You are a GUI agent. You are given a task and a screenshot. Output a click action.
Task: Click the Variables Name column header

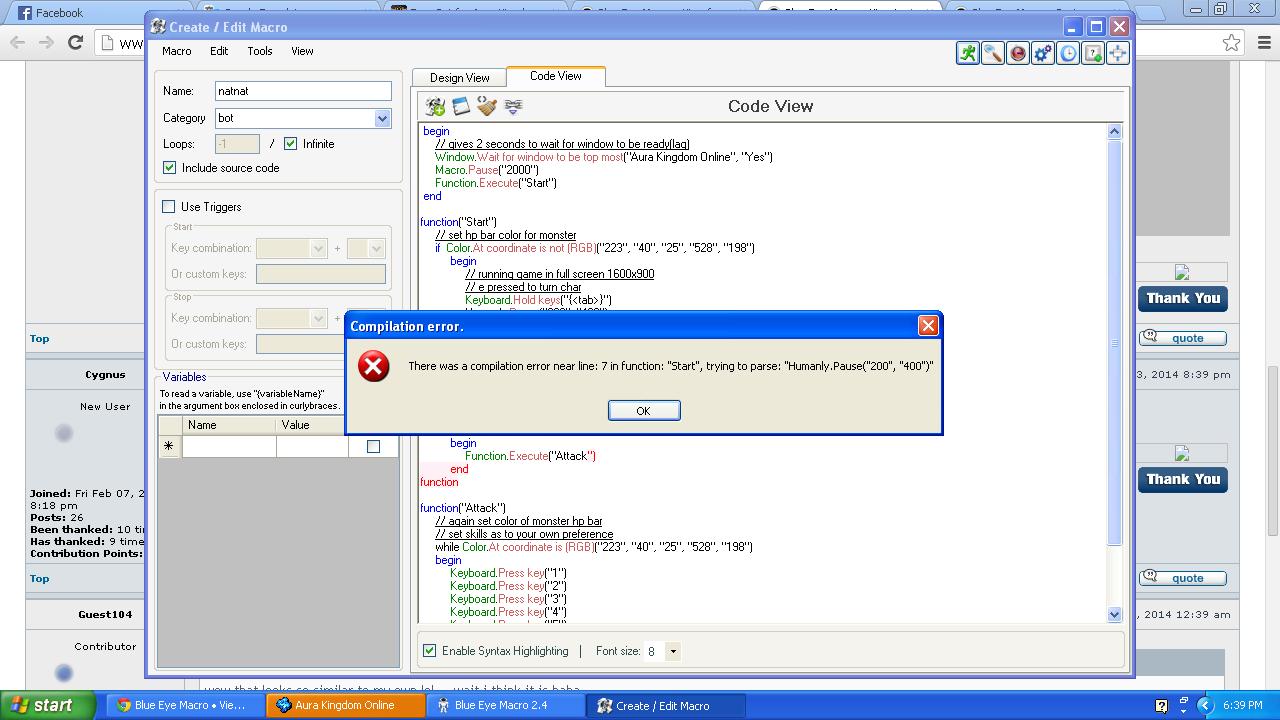(x=229, y=425)
